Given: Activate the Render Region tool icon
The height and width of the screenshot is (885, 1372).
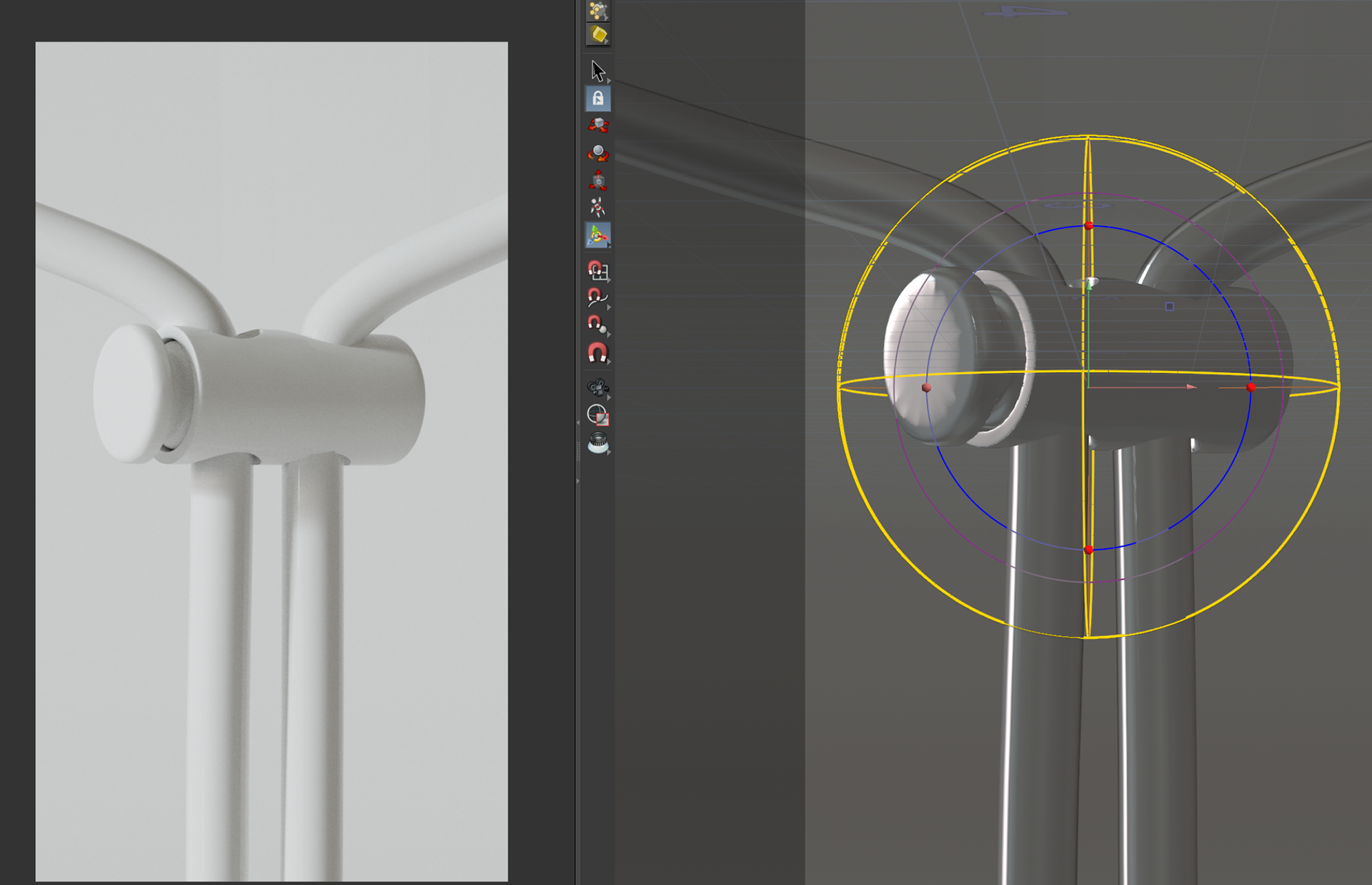Looking at the screenshot, I should pos(598,415).
